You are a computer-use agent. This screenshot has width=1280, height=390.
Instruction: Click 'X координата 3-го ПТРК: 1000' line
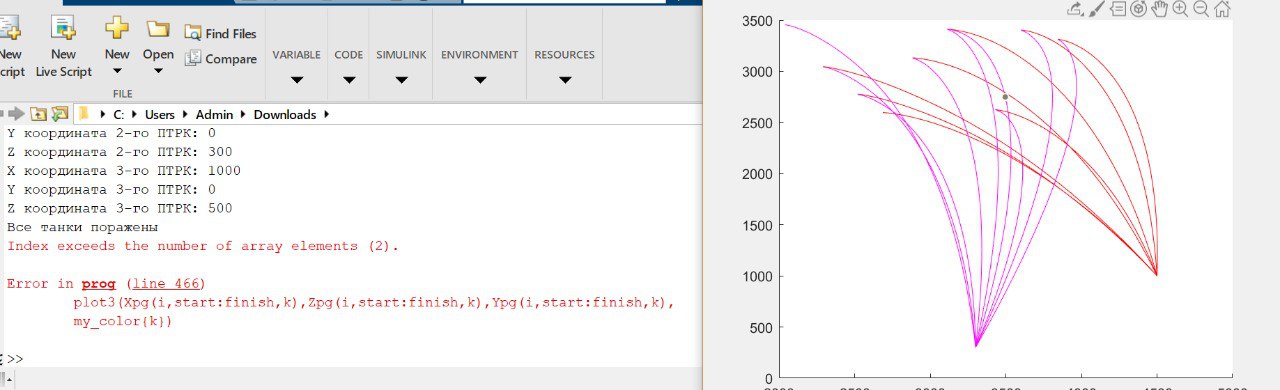pos(124,170)
